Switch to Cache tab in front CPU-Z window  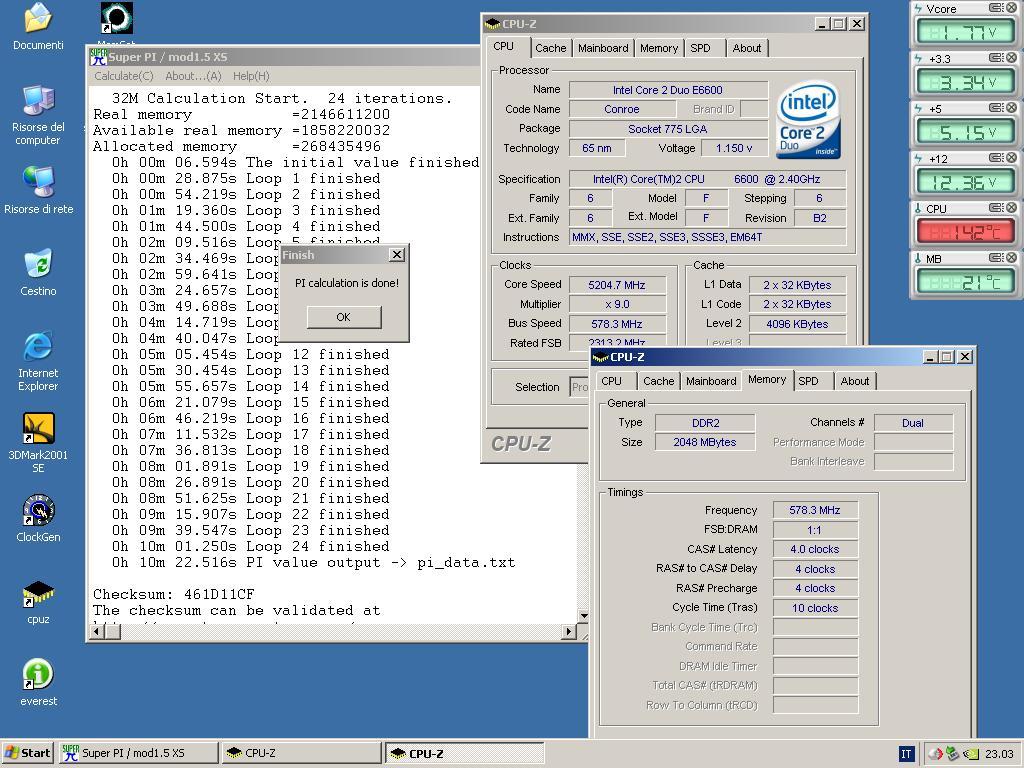coord(658,381)
